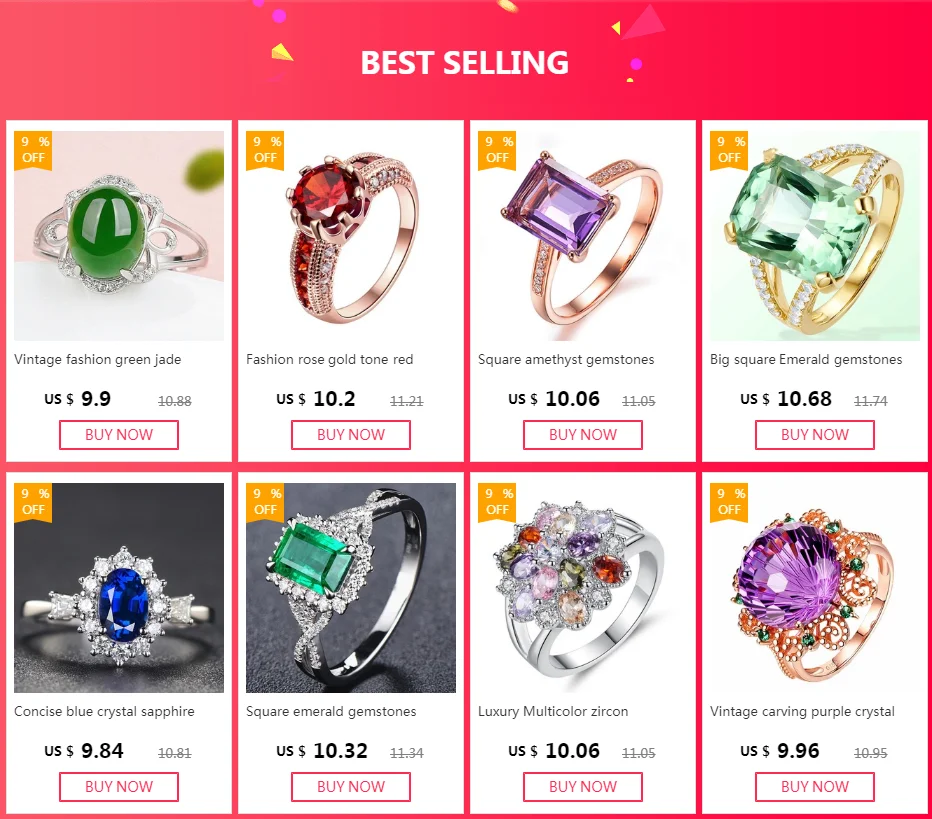Click Buy Now under Concise blue crystal sapphire
This screenshot has height=819, width=932.
[119, 787]
